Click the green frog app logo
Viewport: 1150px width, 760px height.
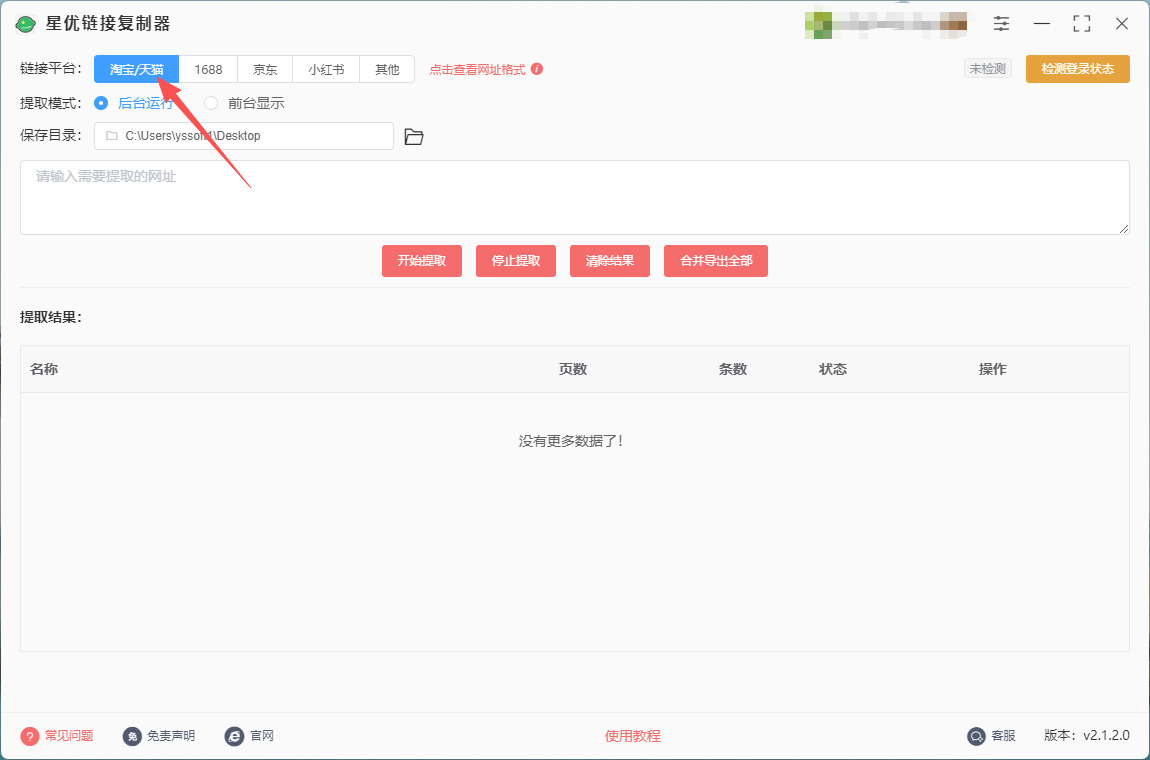[x=26, y=24]
